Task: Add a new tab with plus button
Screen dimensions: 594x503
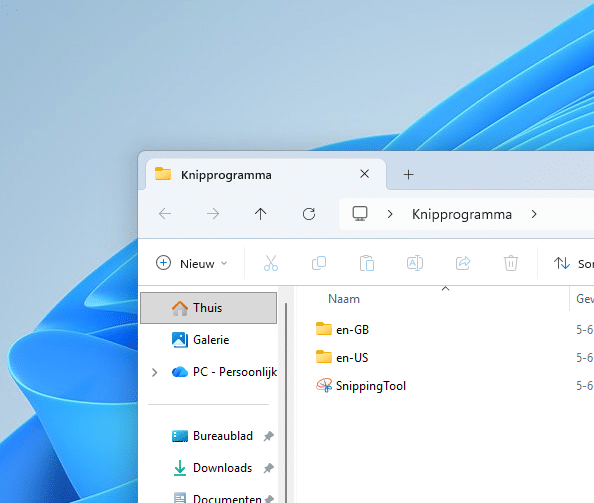Action: tap(408, 175)
